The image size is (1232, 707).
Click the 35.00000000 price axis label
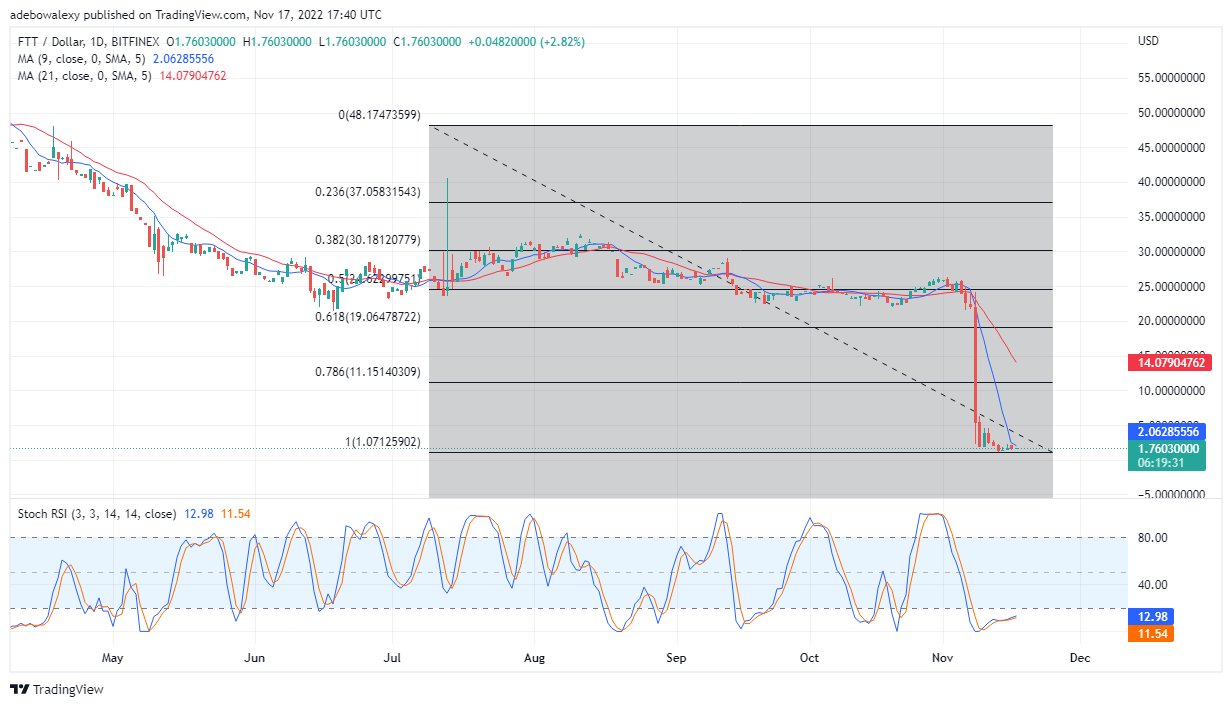[x=1172, y=216]
